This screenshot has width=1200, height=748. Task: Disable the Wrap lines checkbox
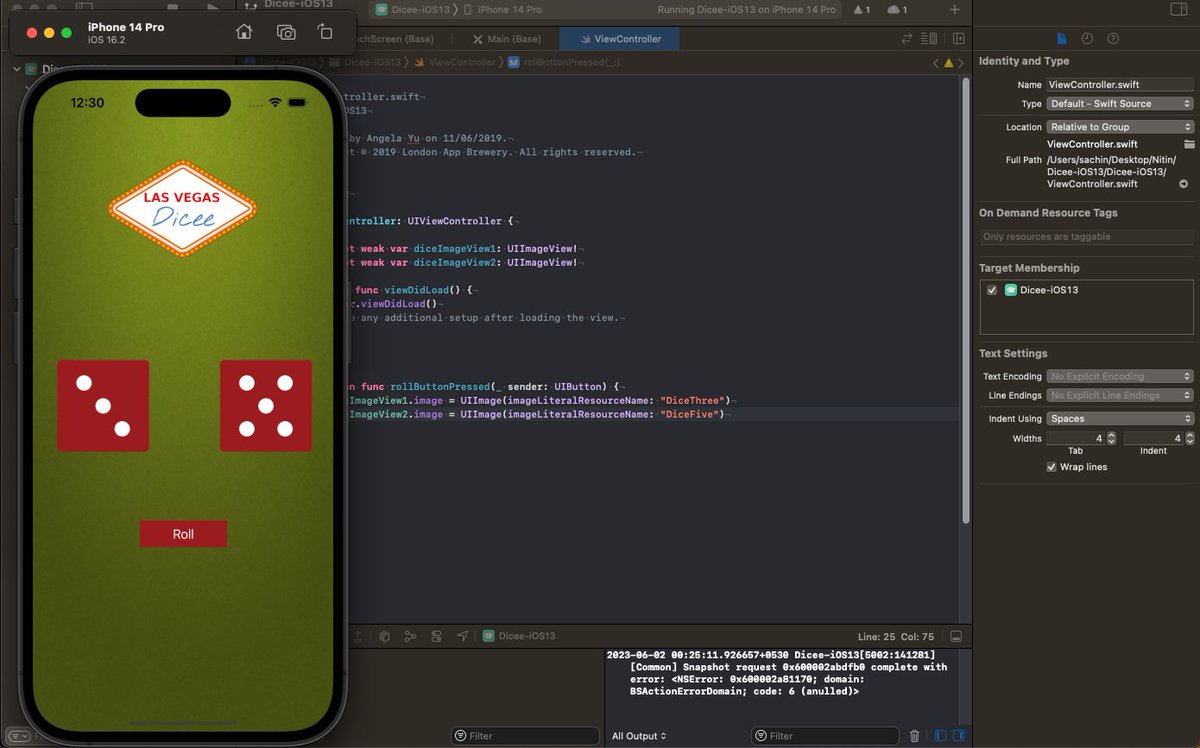point(1052,466)
